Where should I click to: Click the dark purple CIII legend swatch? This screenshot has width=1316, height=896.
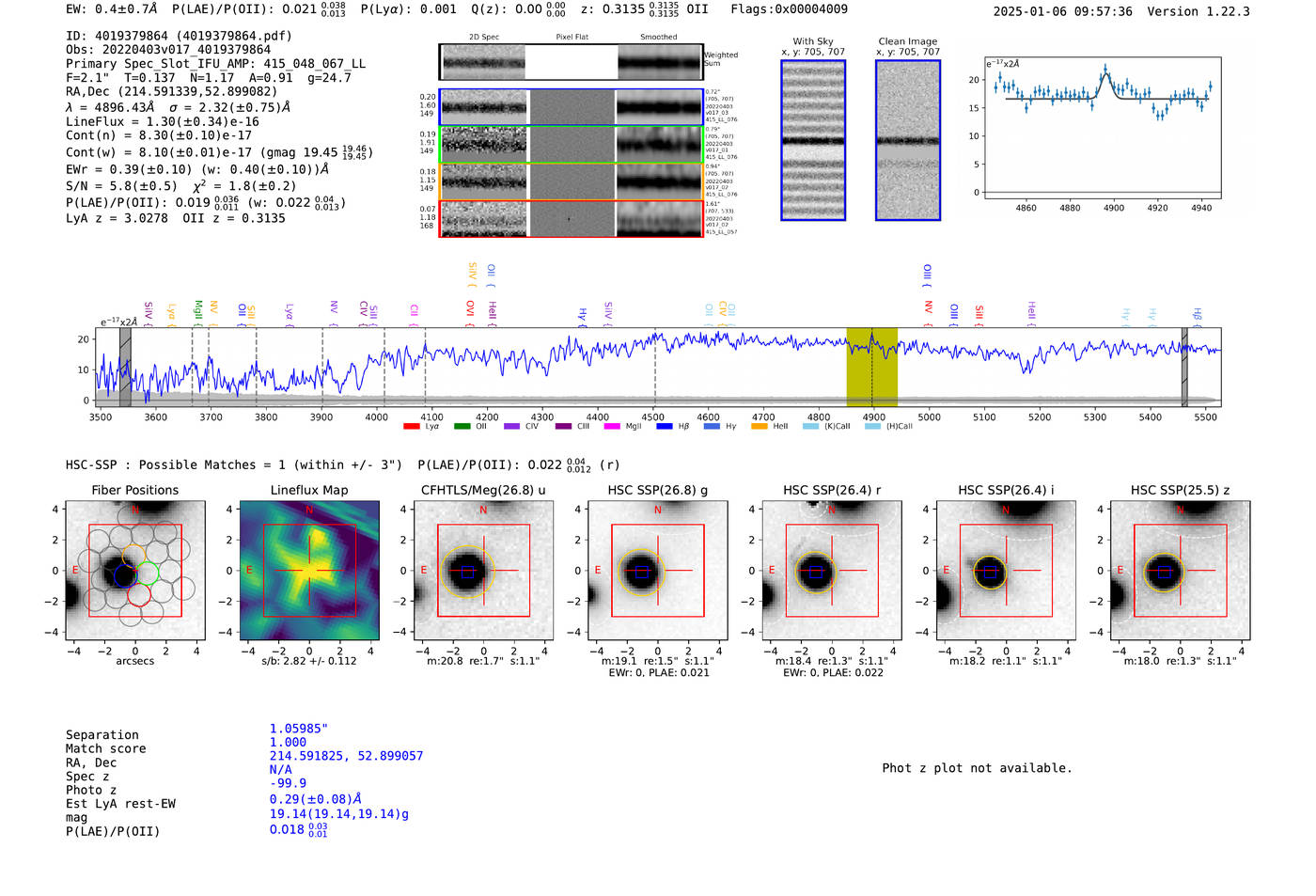pos(563,427)
